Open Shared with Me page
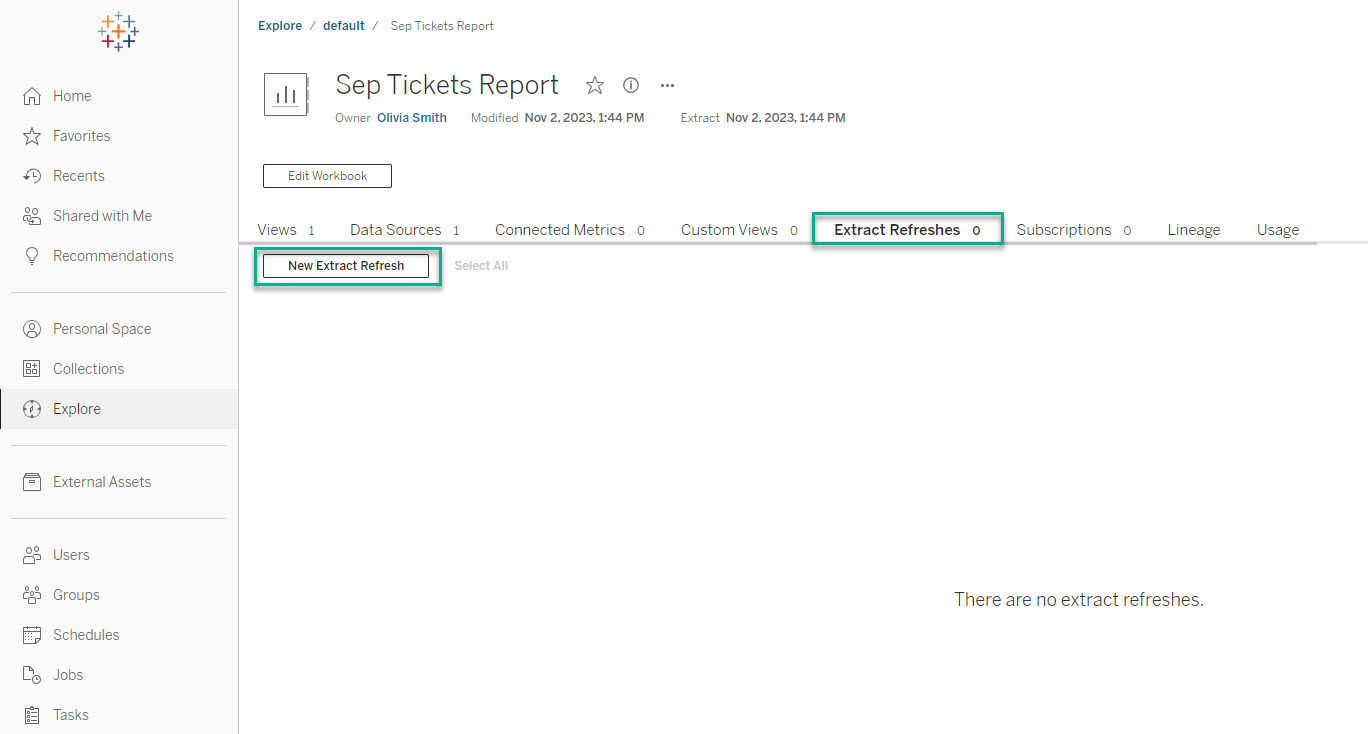The image size is (1368, 734). (102, 216)
